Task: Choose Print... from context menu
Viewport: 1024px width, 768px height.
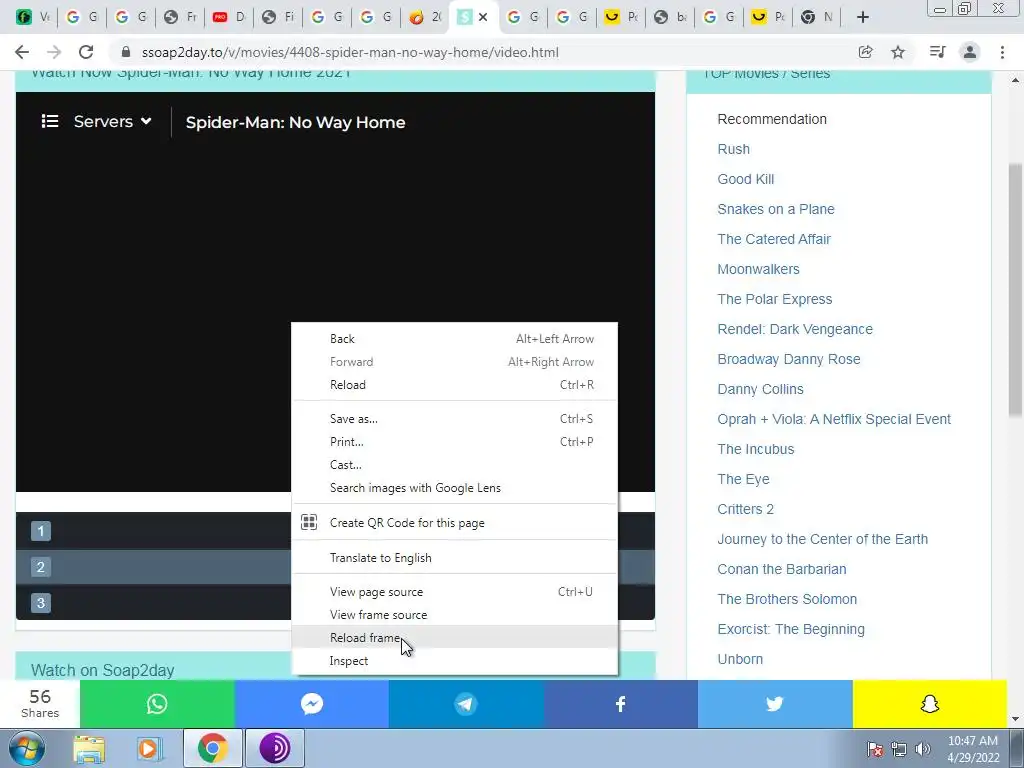Action: (455, 441)
